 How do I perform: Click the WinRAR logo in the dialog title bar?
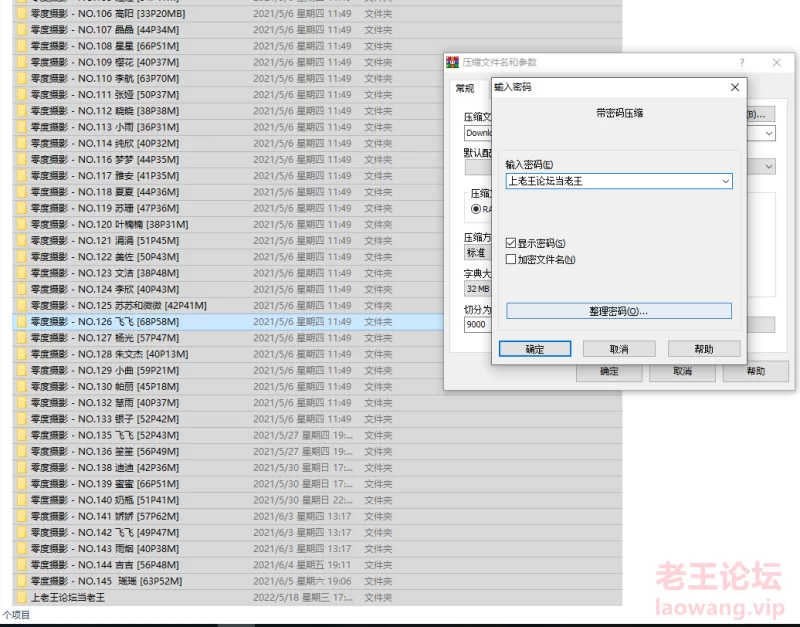point(452,62)
